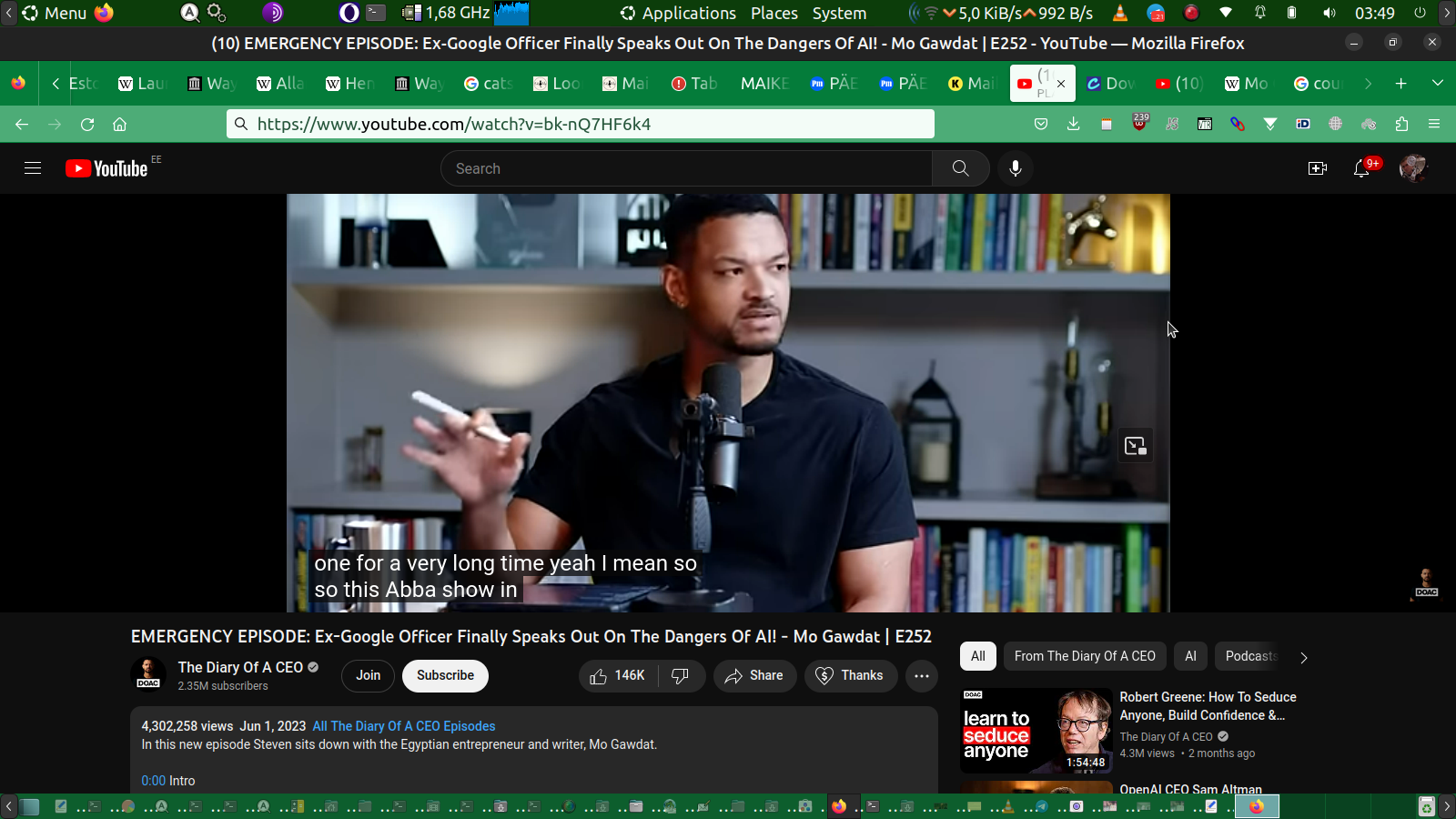This screenshot has width=1456, height=819.
Task: Open the trash icon in bottom panel
Action: click(x=1426, y=806)
